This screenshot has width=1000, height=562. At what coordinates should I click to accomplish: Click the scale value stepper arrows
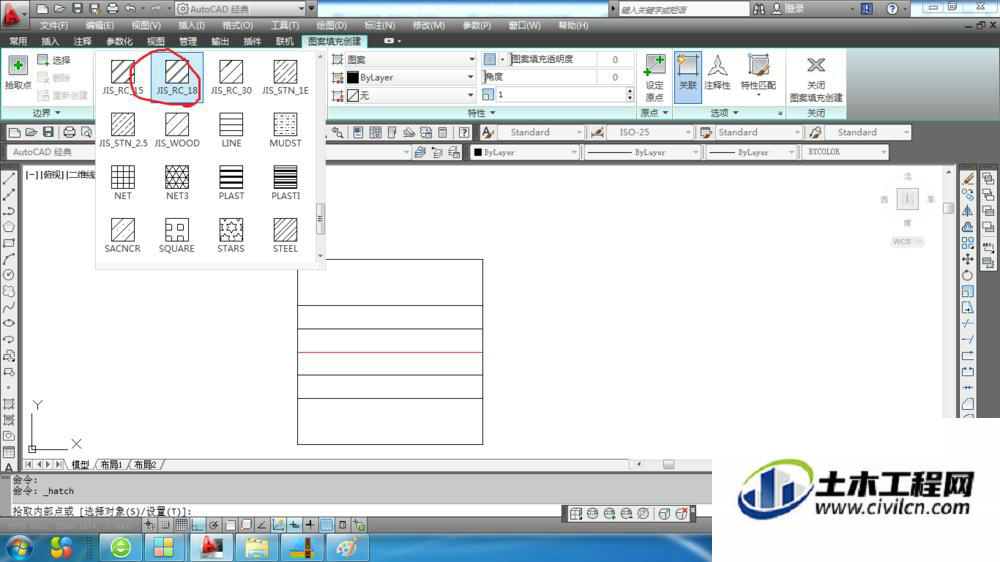(x=630, y=94)
